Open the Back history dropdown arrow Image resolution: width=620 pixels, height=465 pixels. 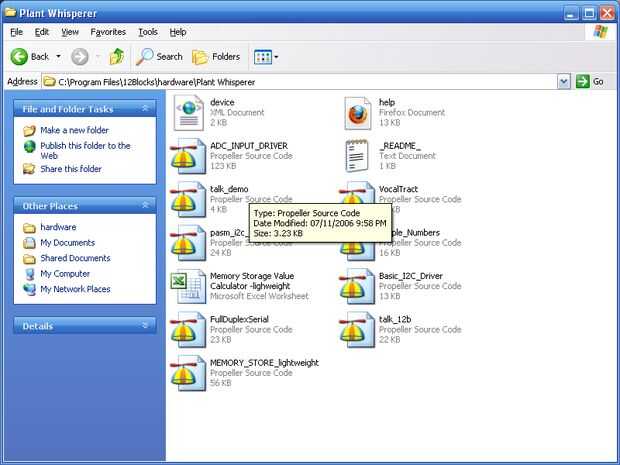coord(59,57)
